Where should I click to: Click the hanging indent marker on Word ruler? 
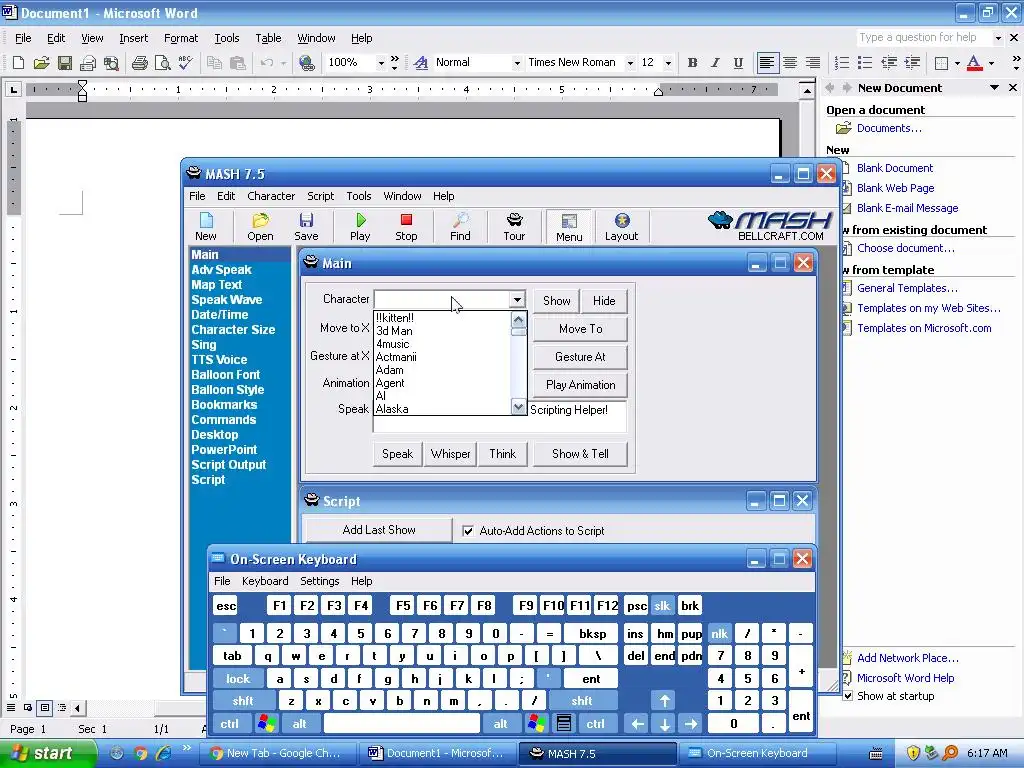tap(82, 93)
